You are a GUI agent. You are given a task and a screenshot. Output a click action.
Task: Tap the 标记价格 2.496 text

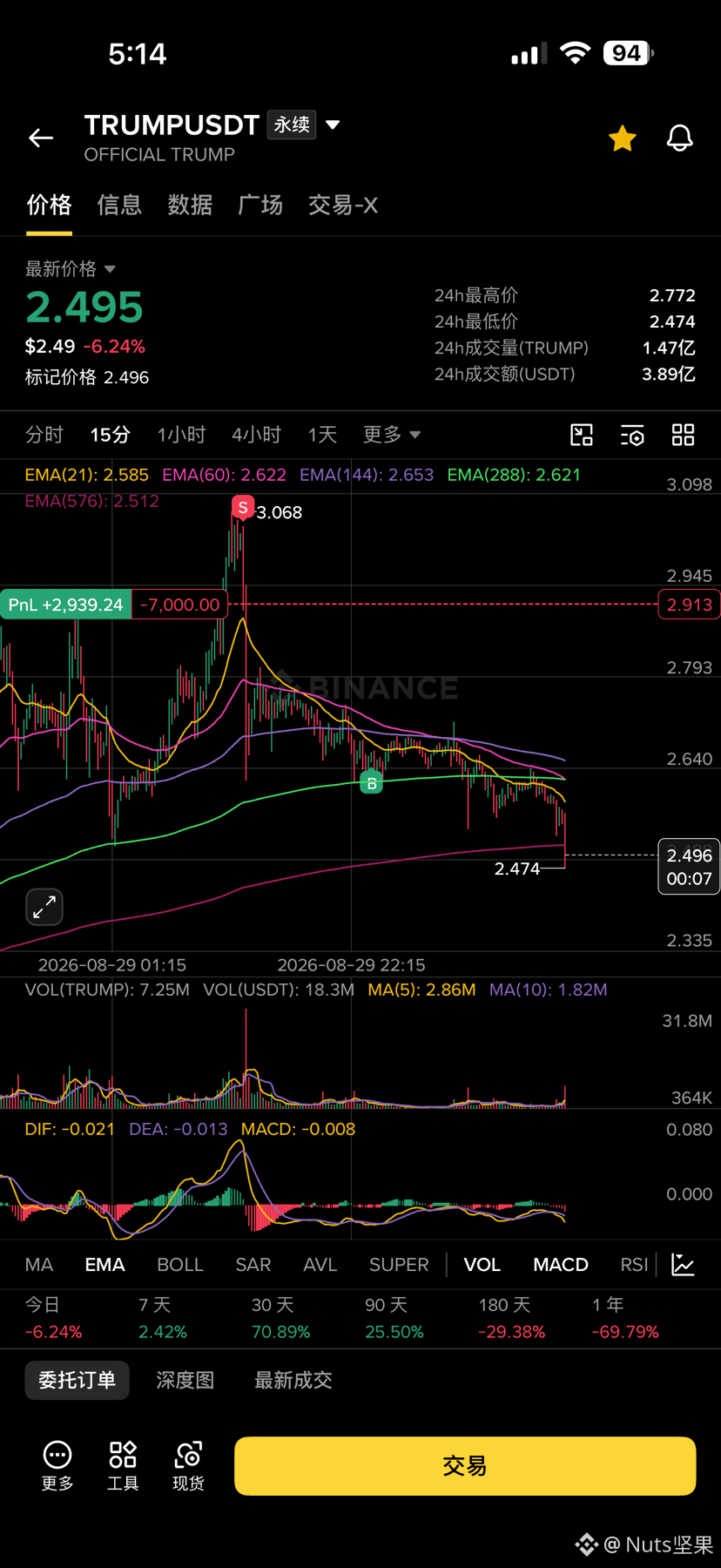pos(87,377)
